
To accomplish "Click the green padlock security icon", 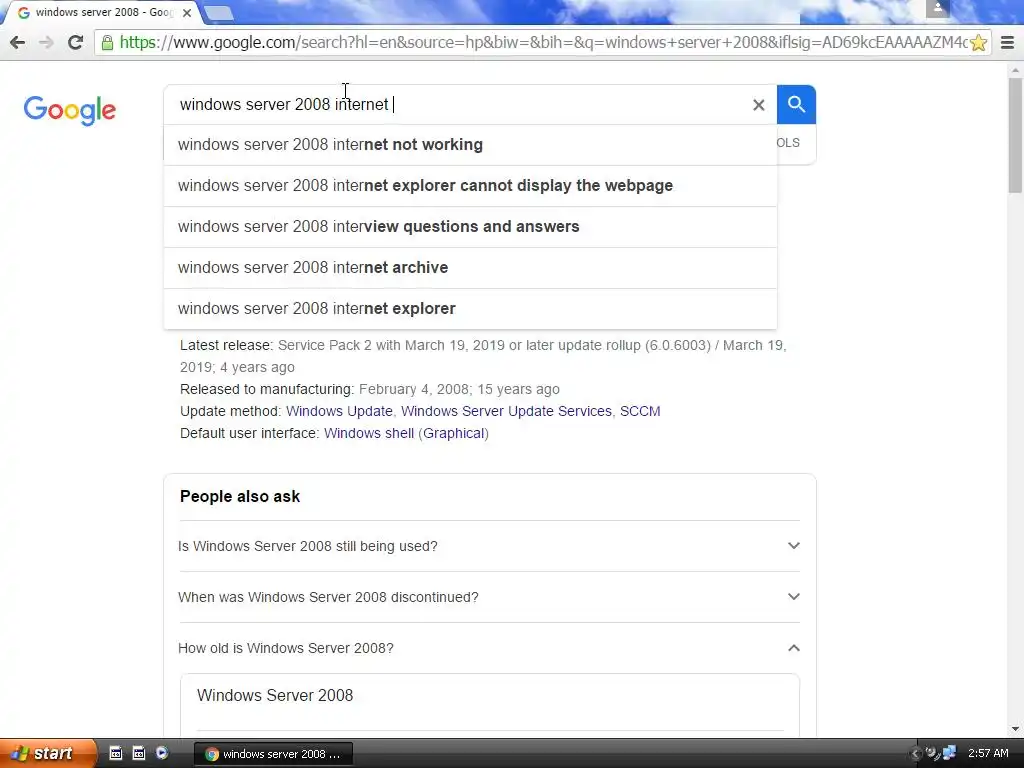I will point(107,42).
